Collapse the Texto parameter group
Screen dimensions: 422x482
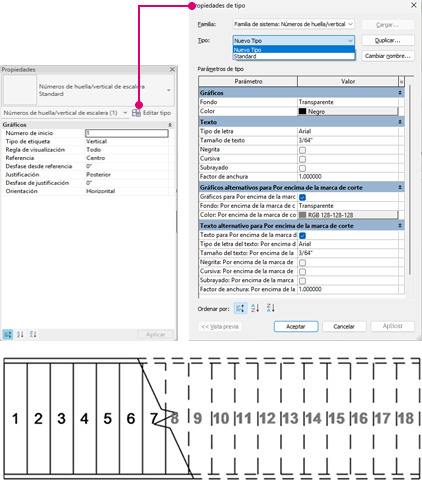pos(400,122)
